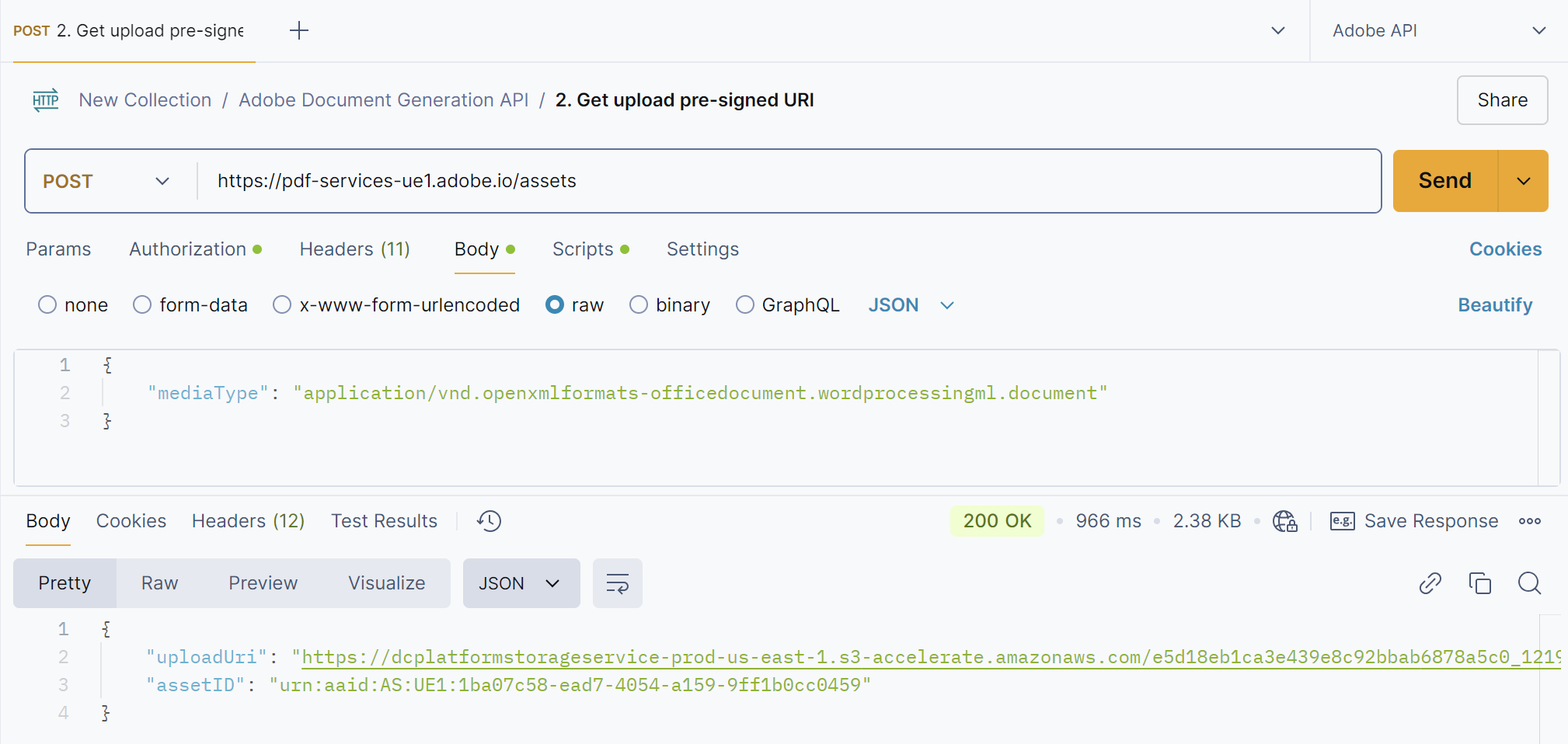Viewport: 1568px width, 744px height.
Task: Toggle word wrap in response viewer
Action: click(x=617, y=583)
